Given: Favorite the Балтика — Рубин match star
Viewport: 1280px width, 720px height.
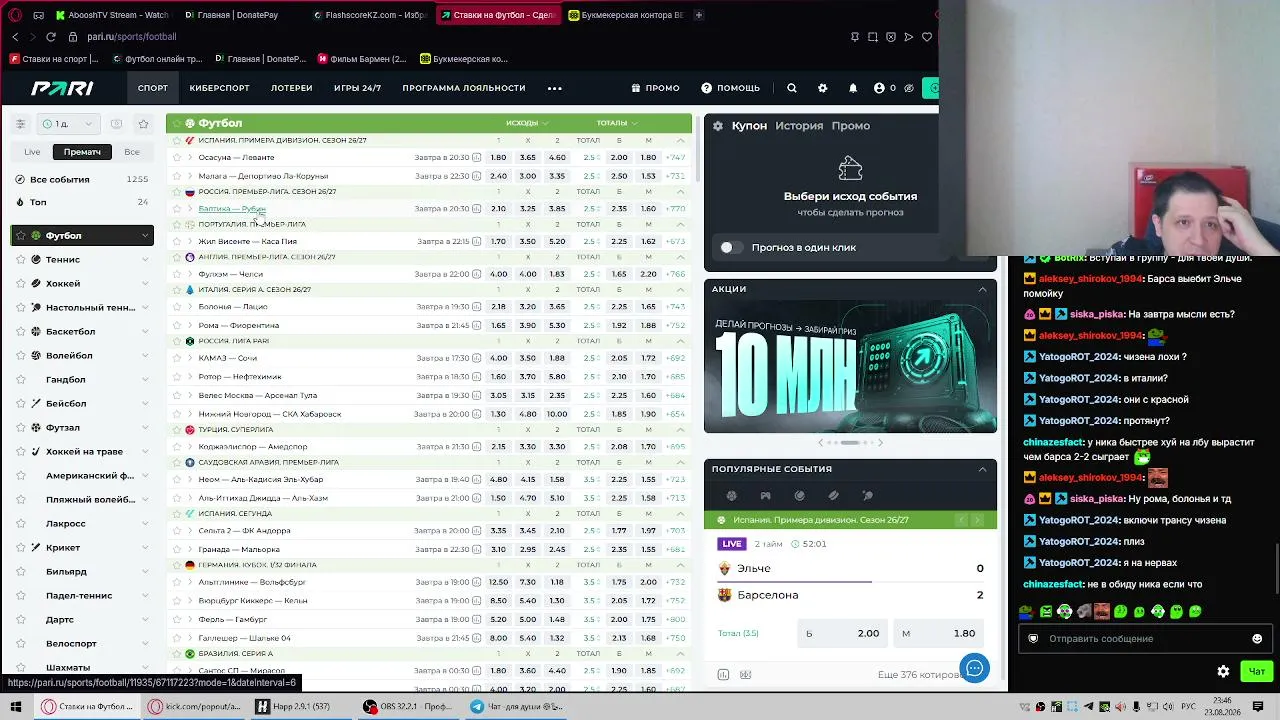Looking at the screenshot, I should tap(177, 209).
